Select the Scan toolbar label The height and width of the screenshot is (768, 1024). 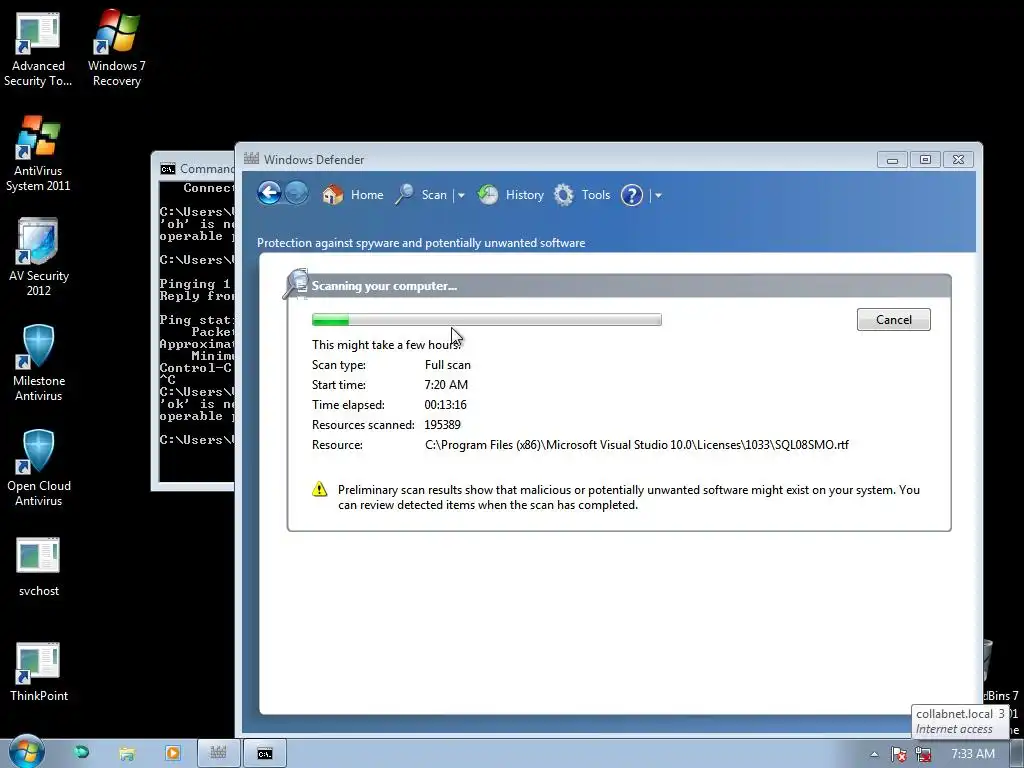pos(434,195)
